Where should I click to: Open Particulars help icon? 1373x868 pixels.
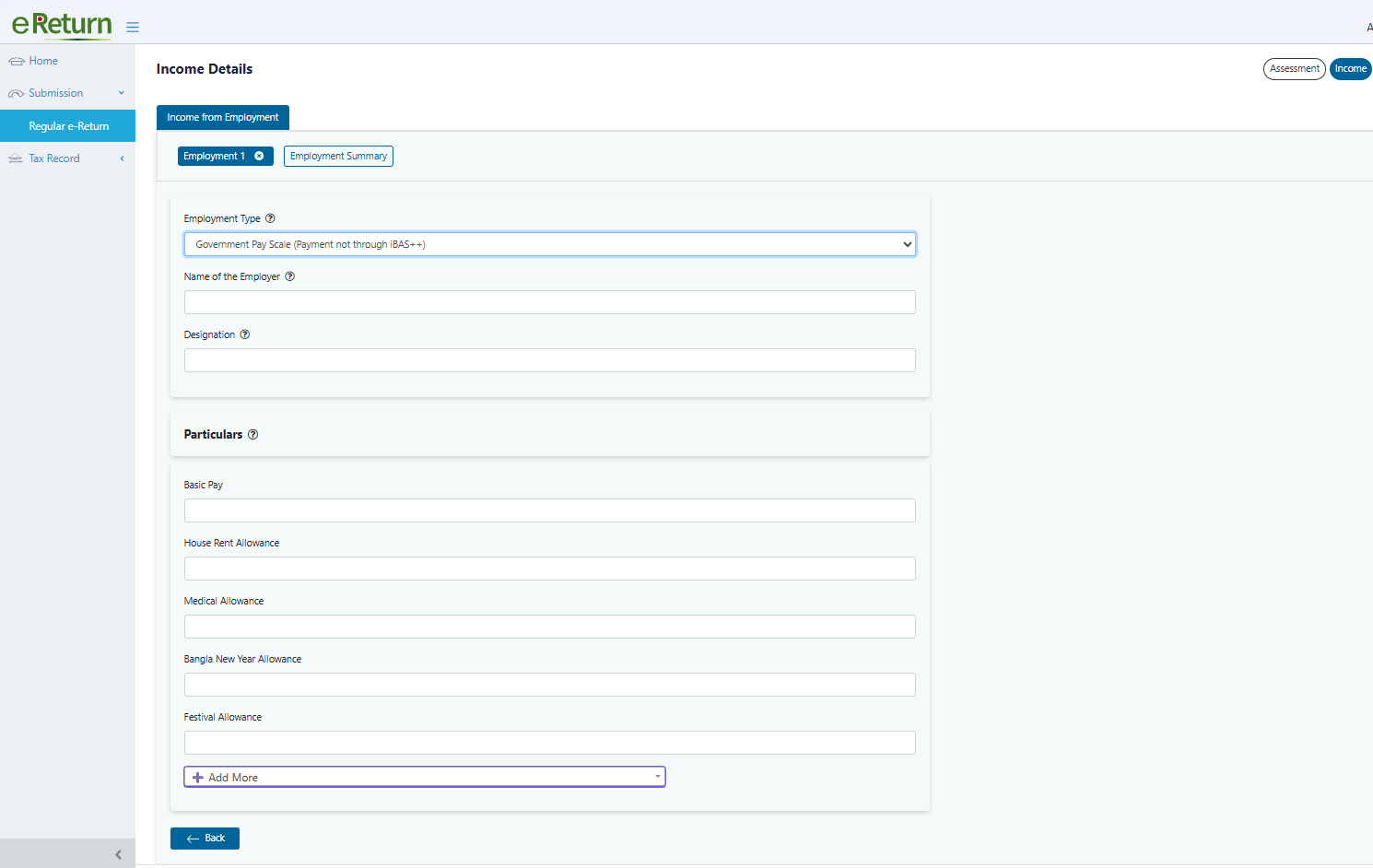tap(253, 434)
